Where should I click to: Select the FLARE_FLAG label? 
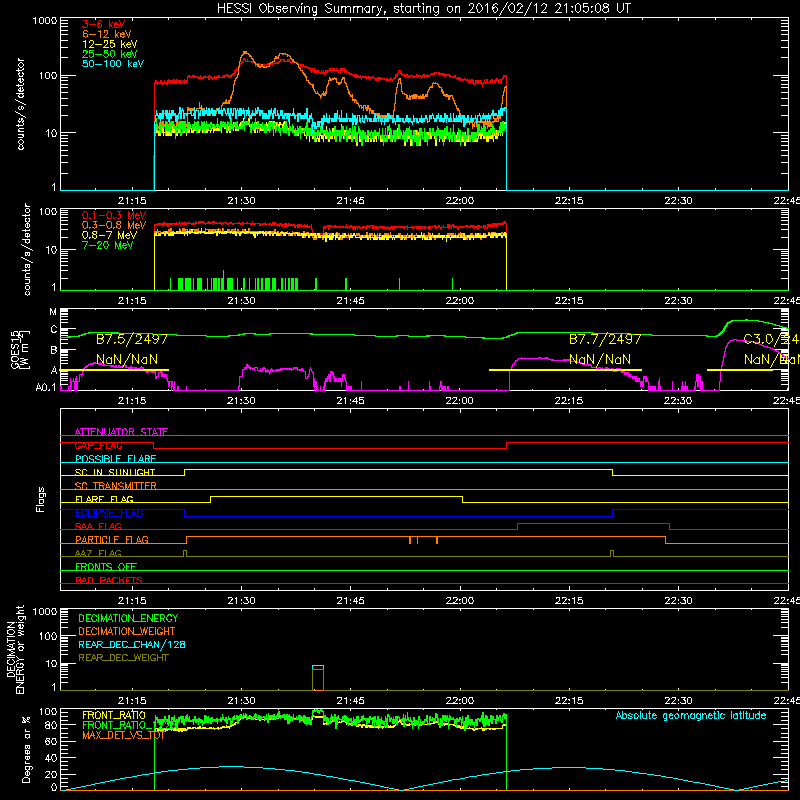point(104,499)
